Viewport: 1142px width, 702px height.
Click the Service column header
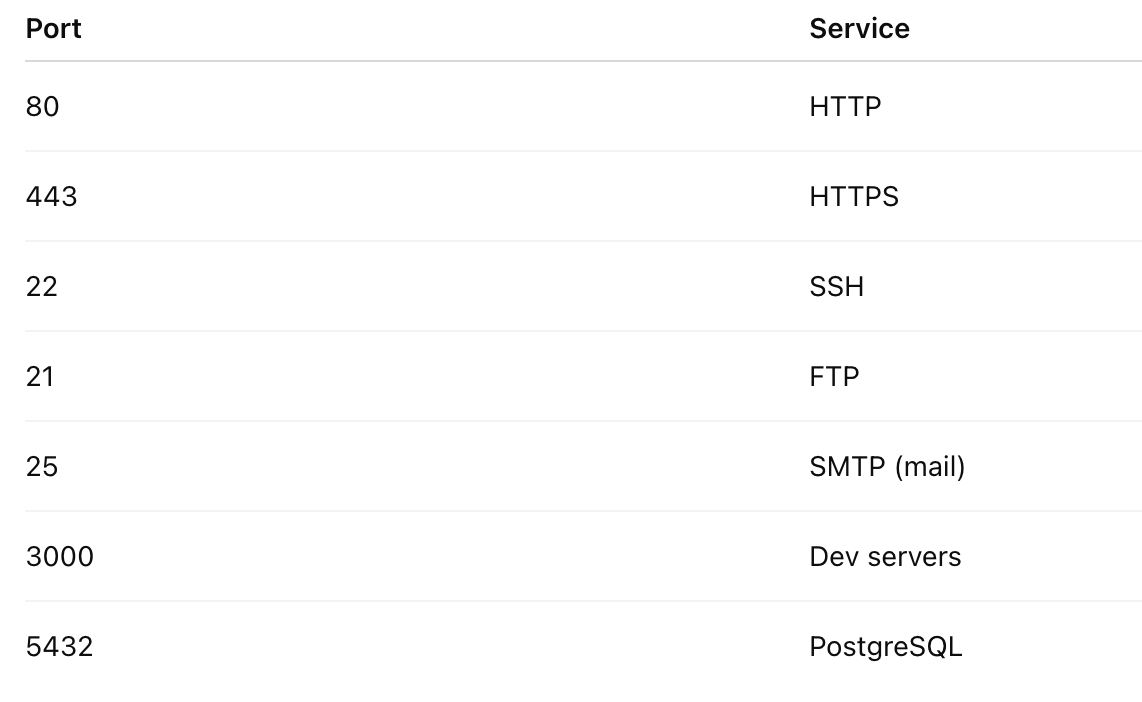[859, 29]
